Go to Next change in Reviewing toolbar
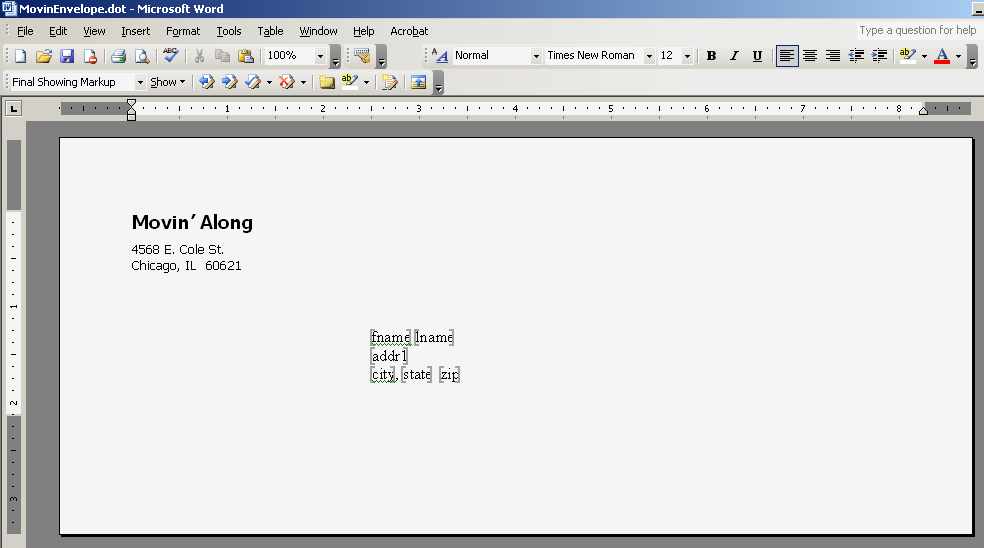 click(229, 82)
